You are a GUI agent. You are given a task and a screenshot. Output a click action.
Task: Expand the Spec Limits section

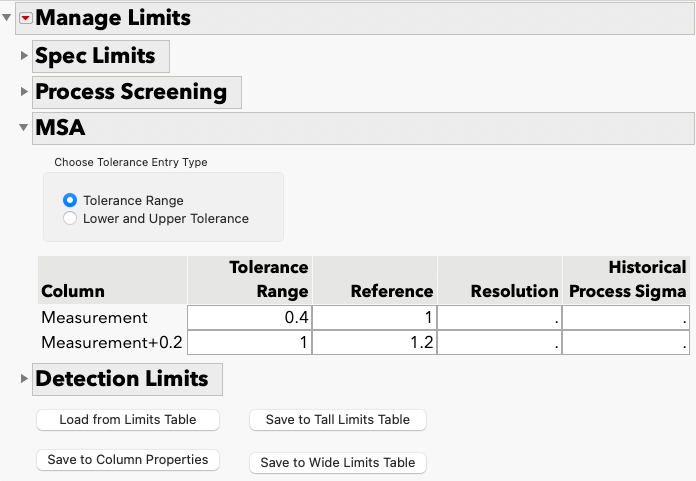click(24, 56)
